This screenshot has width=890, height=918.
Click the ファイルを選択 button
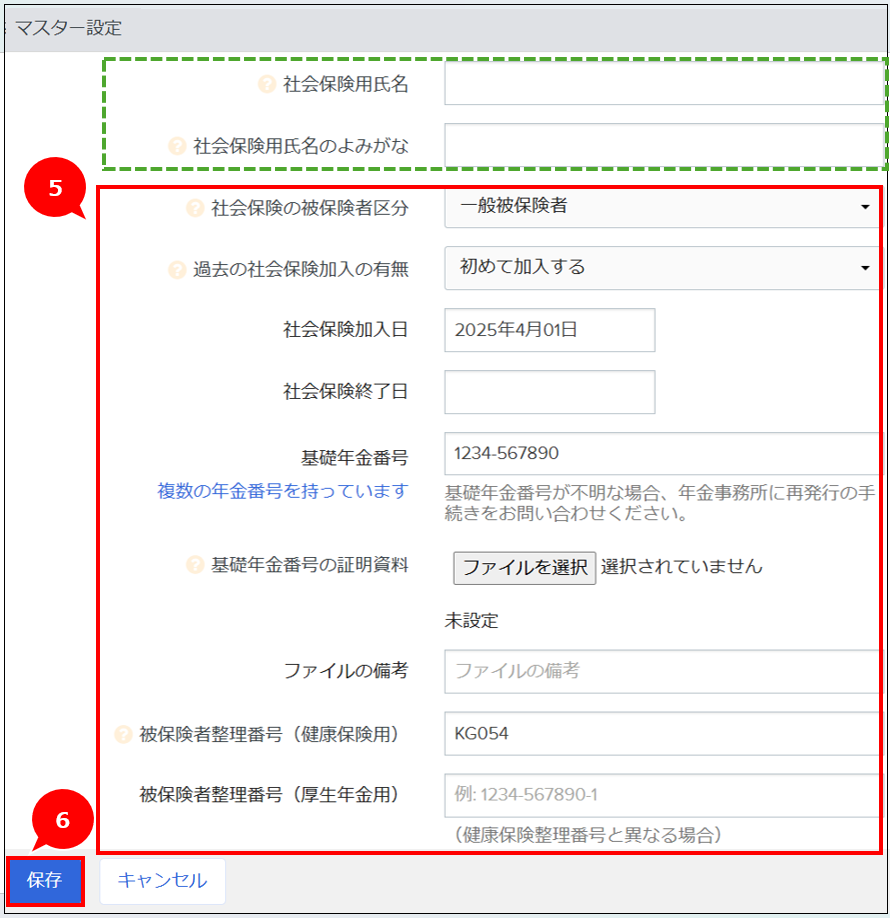point(525,567)
